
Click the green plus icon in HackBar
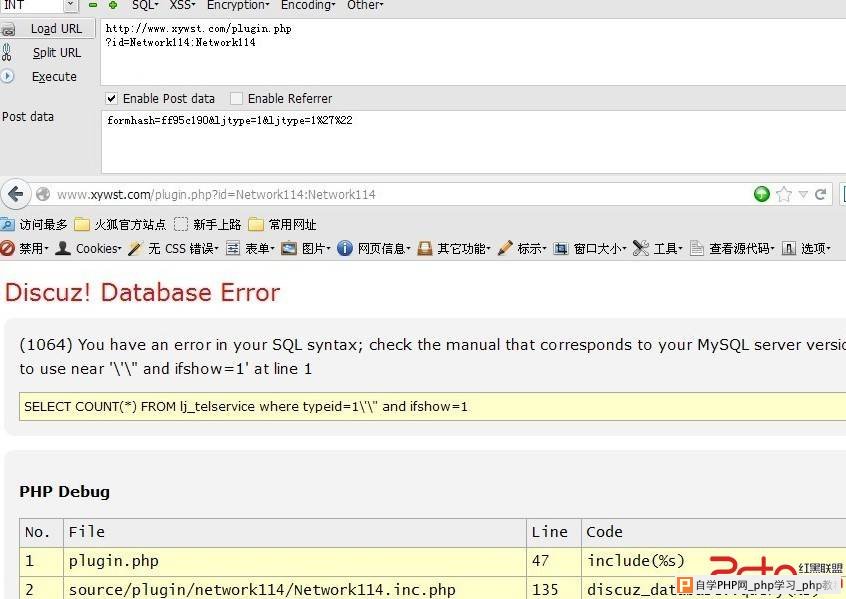tap(113, 5)
